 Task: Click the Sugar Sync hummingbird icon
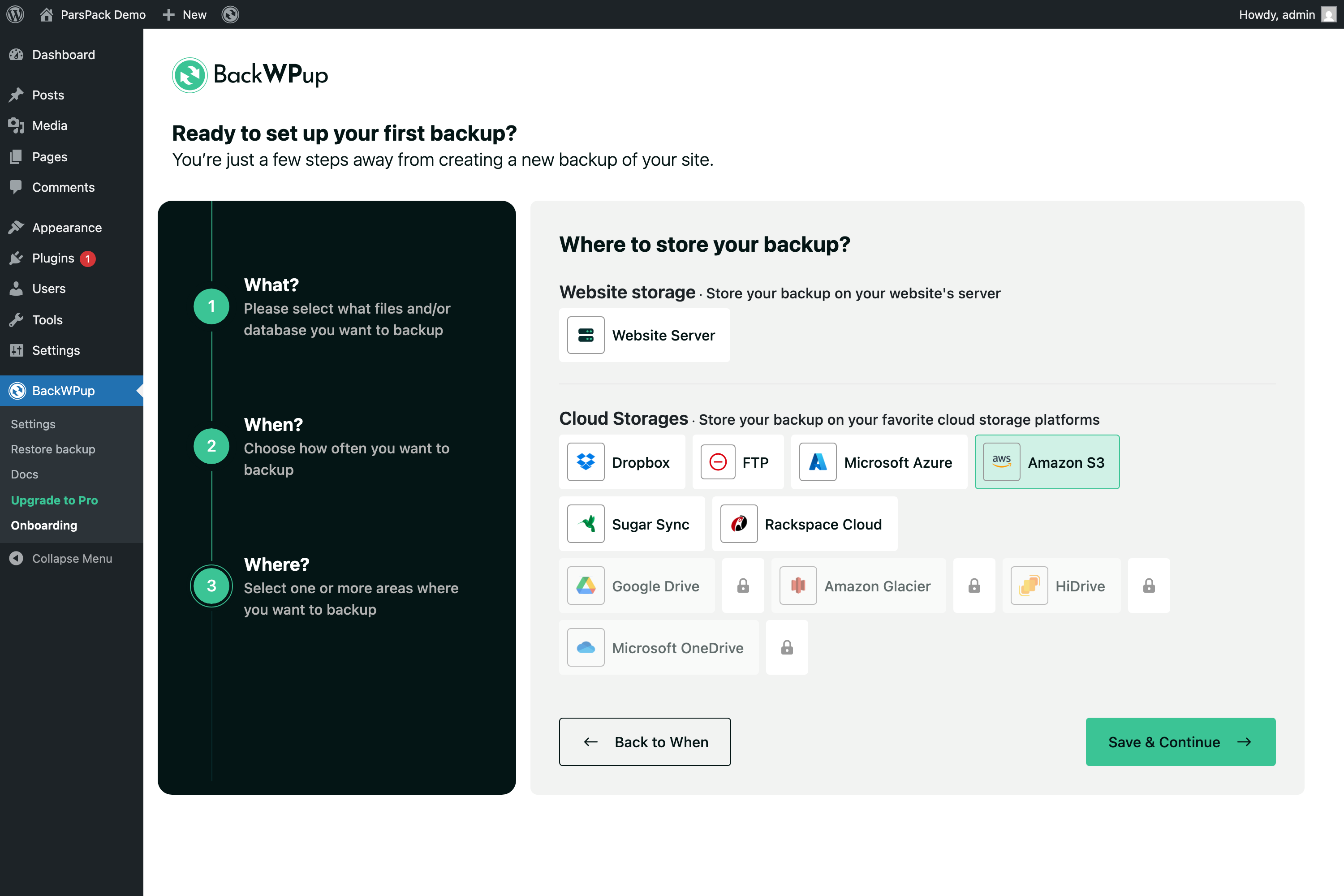586,524
